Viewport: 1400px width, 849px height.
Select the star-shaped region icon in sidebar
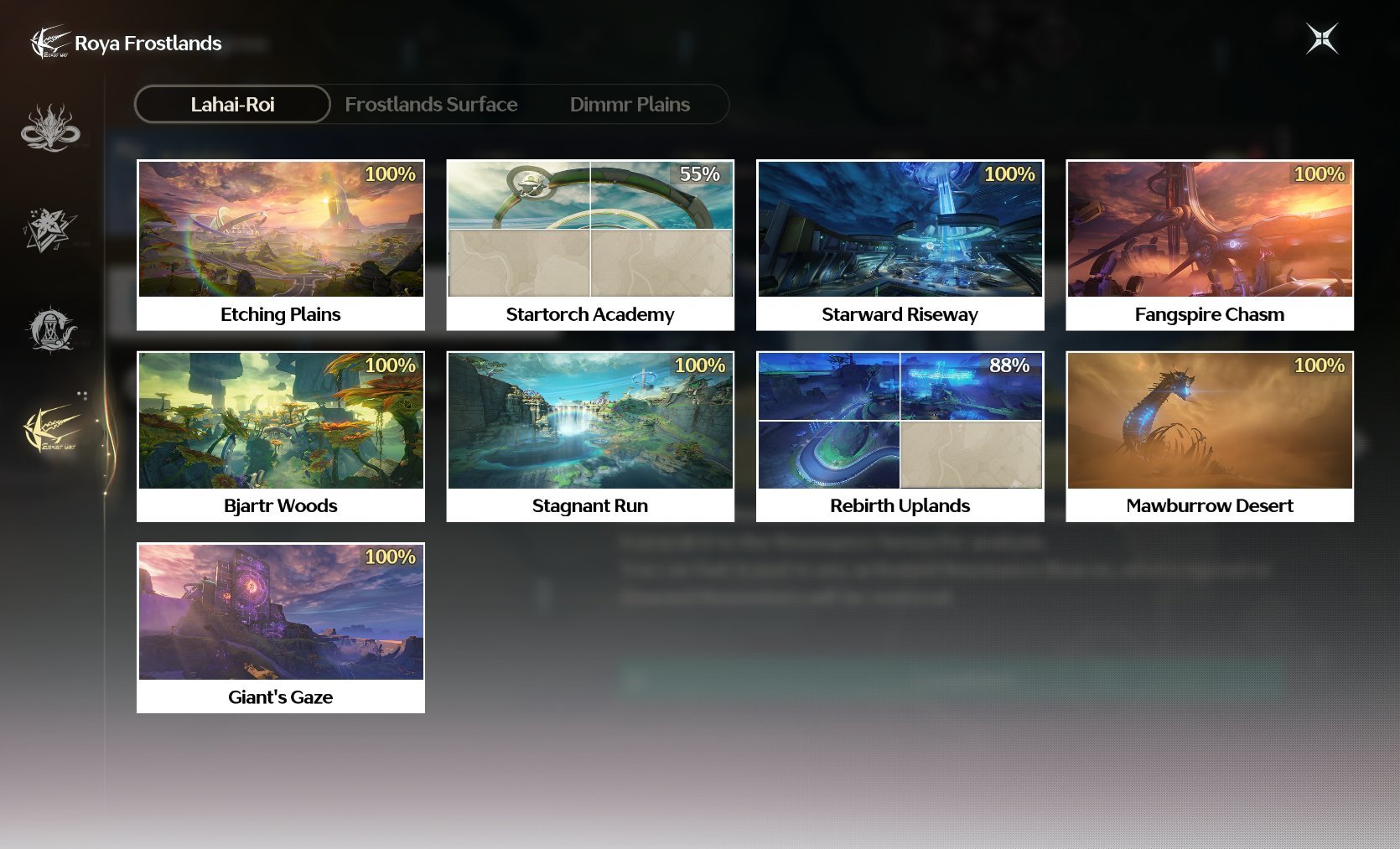pyautogui.click(x=50, y=230)
